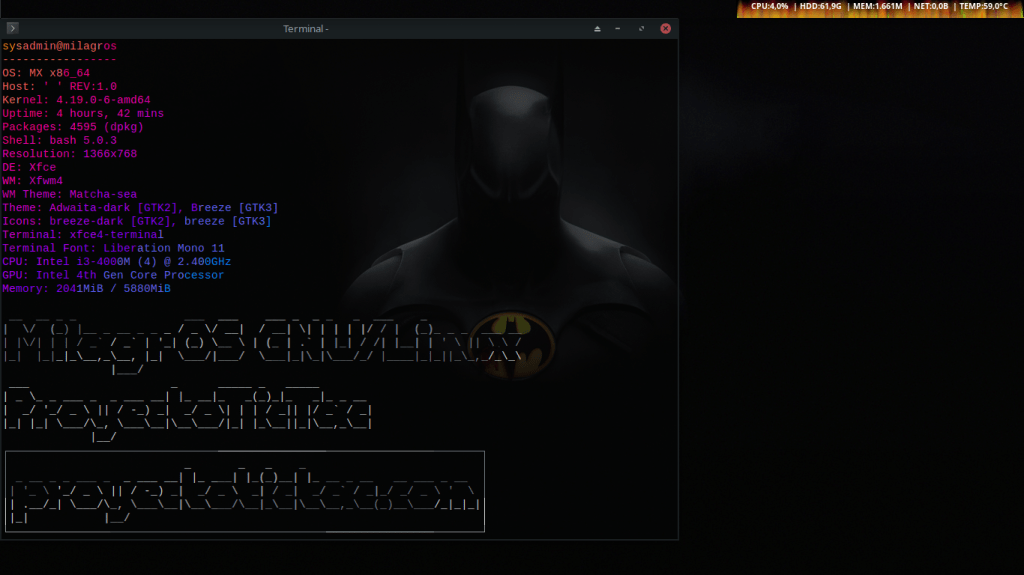1024x575 pixels.
Task: Click the boxed ASCII art banner at the bottom
Action: [245, 491]
